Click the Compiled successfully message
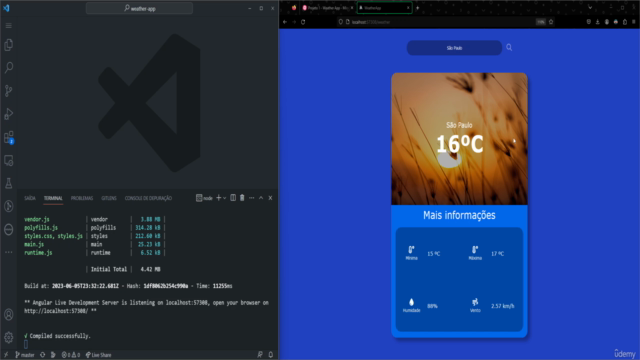The image size is (640, 360). click(57, 336)
